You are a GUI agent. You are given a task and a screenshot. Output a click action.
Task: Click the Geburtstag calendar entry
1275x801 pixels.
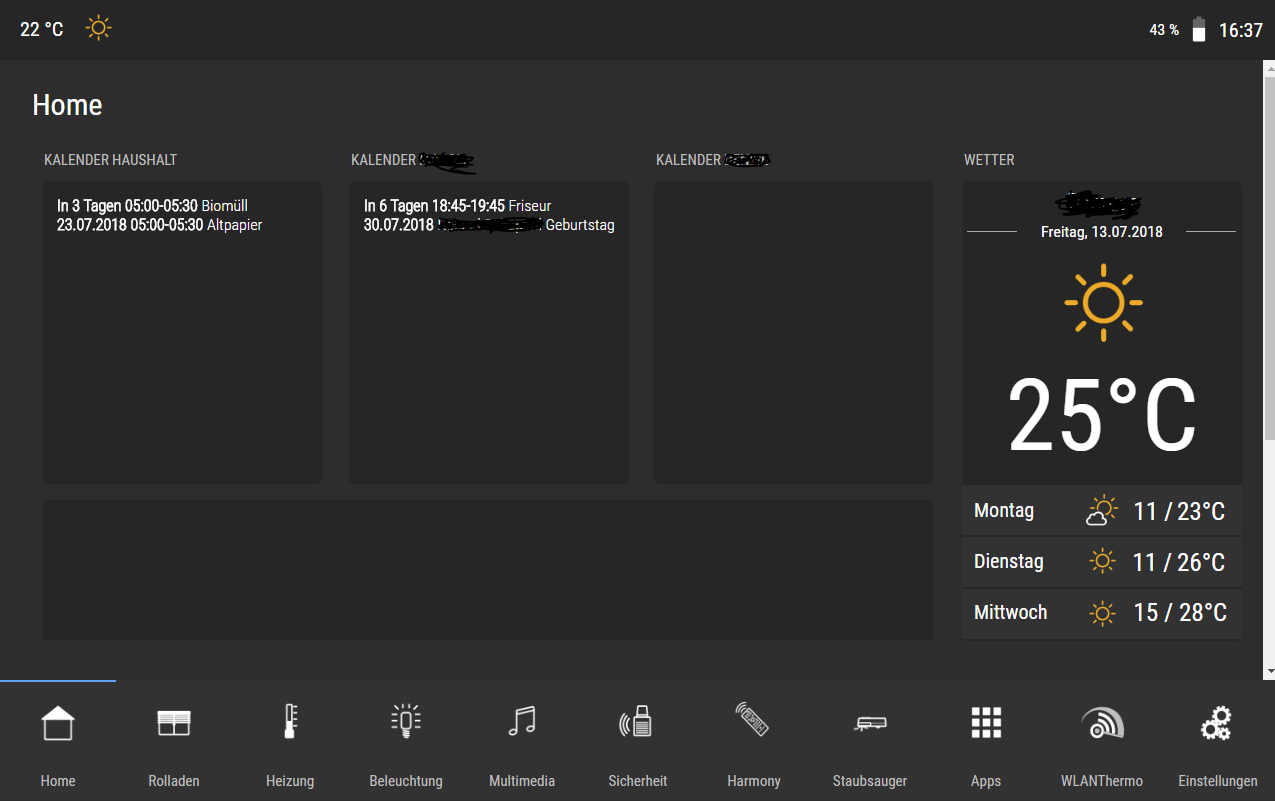pyautogui.click(x=489, y=225)
